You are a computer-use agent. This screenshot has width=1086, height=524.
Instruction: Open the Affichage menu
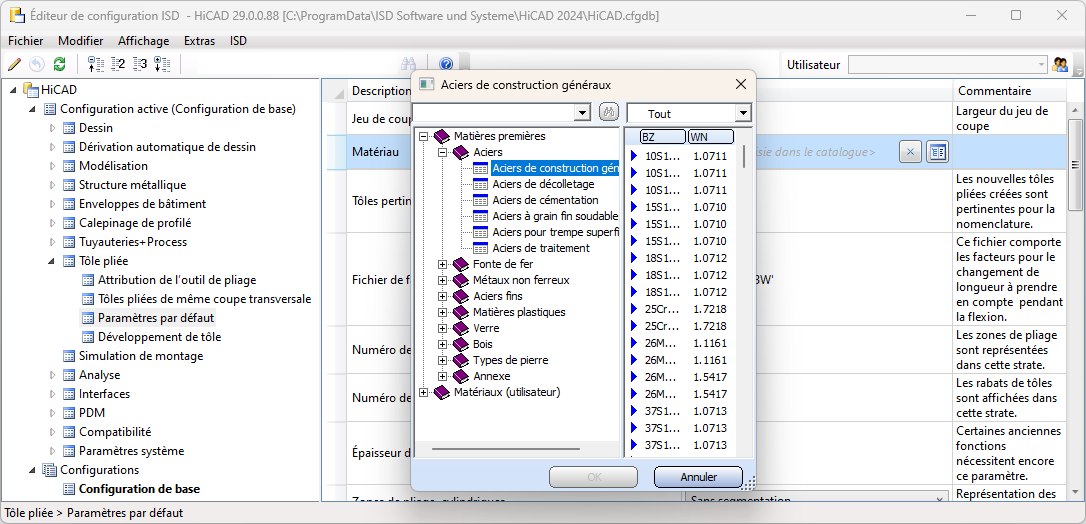click(x=143, y=41)
